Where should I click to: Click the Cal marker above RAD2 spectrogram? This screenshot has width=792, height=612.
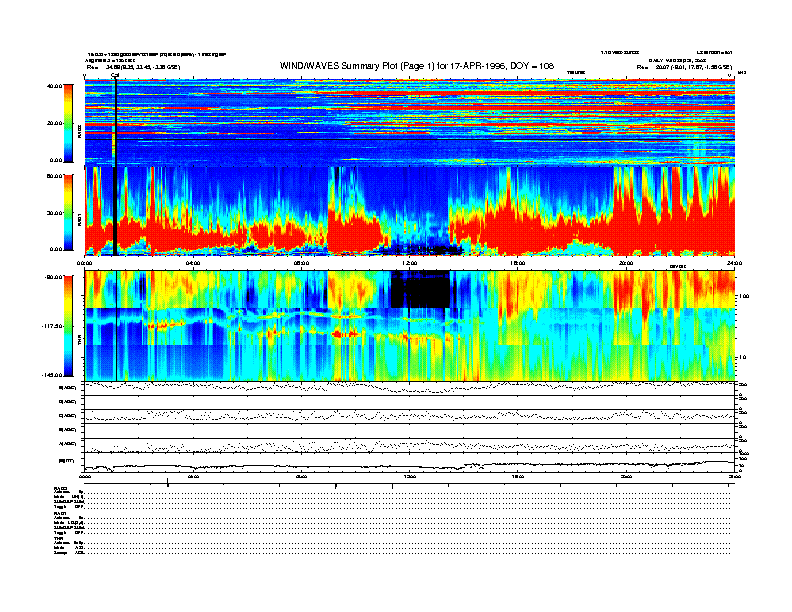pos(115,76)
